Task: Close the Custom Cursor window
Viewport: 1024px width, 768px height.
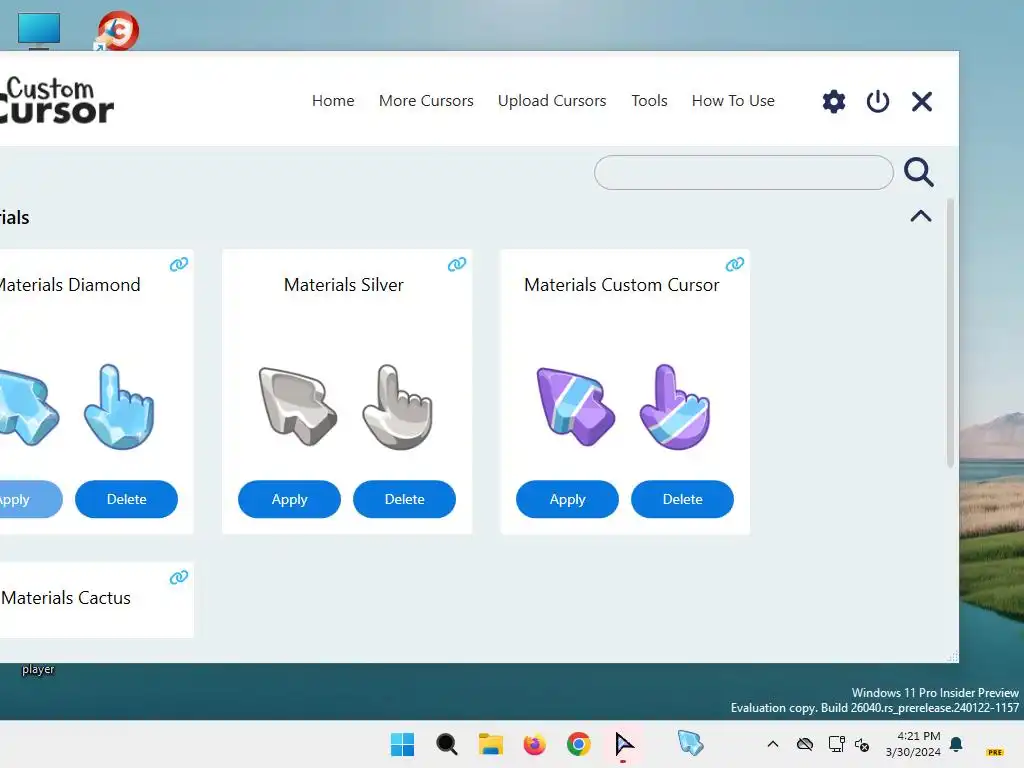Action: coord(921,101)
